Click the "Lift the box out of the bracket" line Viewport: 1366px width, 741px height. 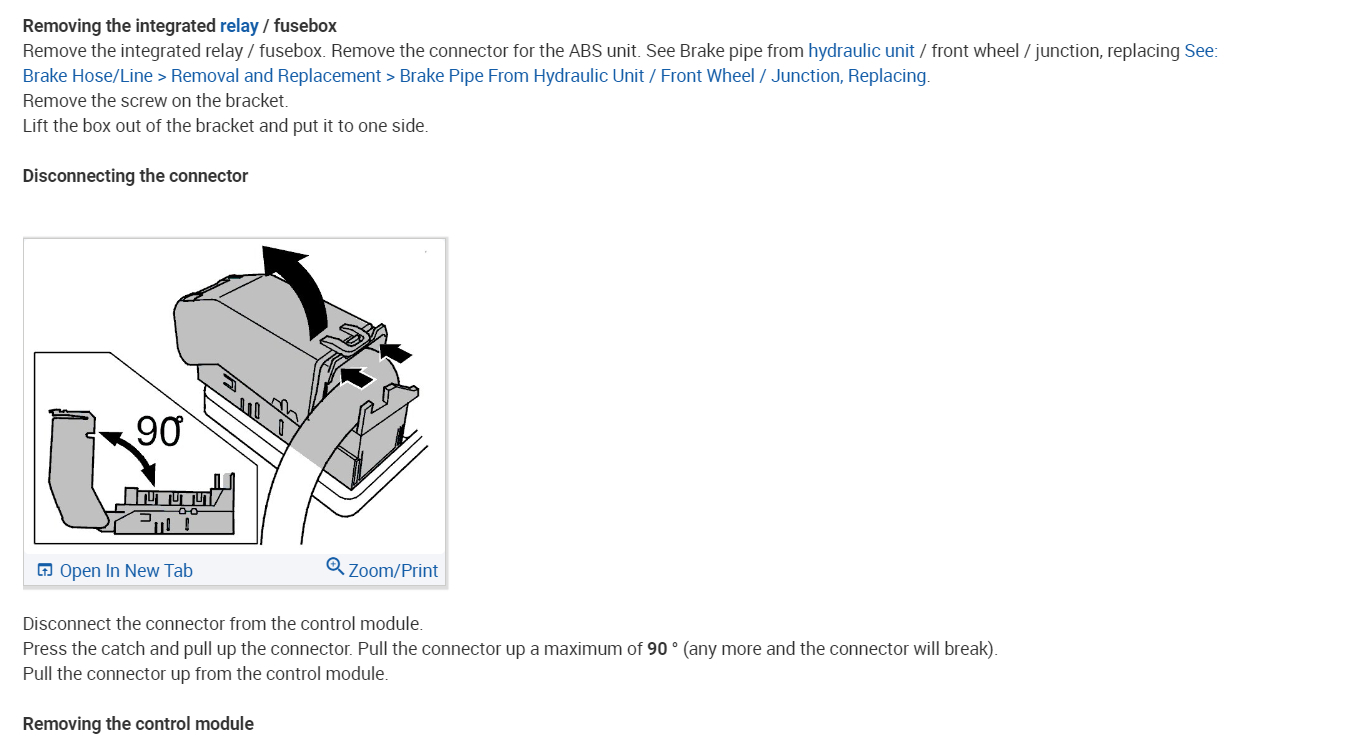[x=225, y=126]
